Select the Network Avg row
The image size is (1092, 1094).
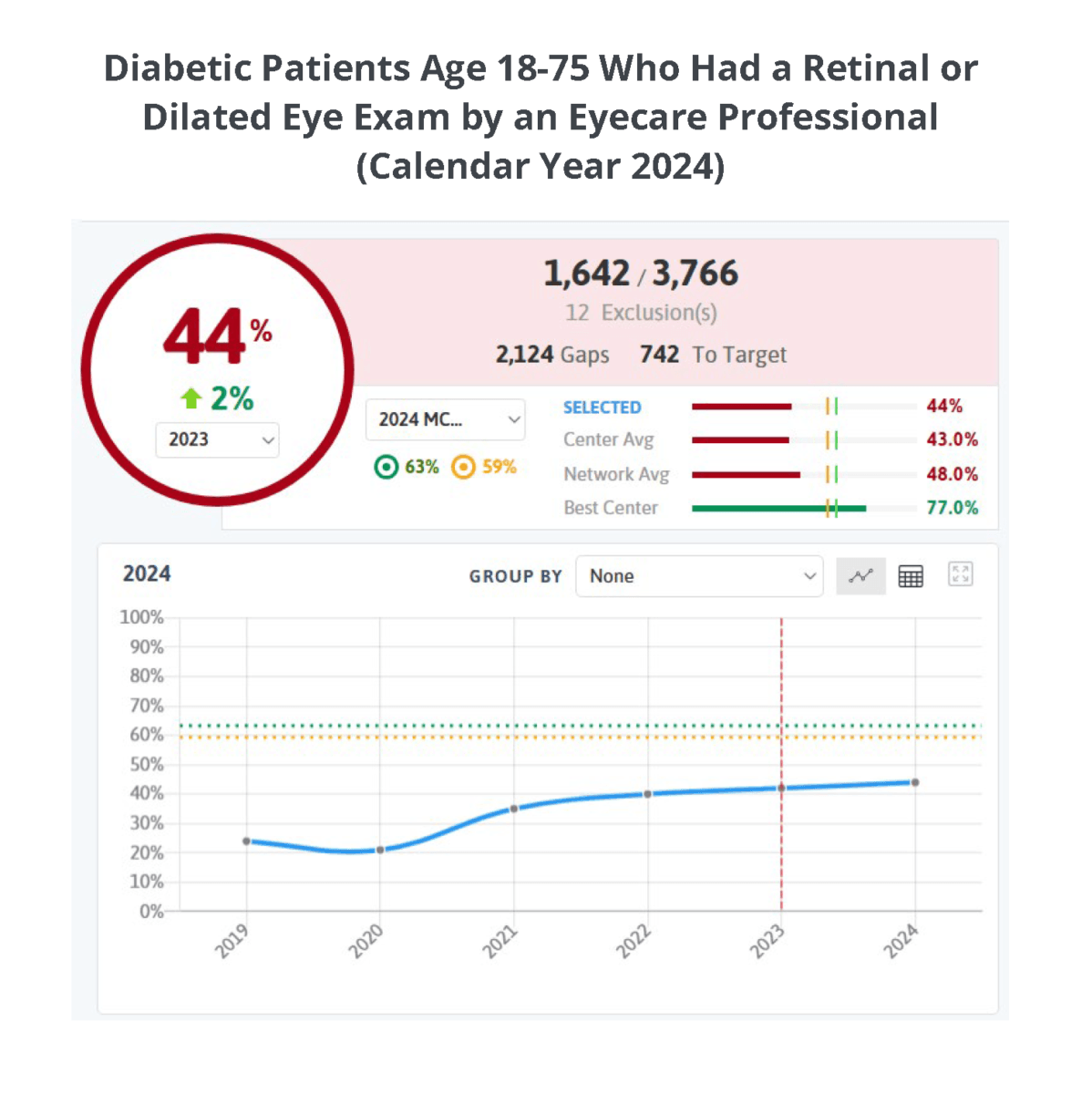[616, 474]
